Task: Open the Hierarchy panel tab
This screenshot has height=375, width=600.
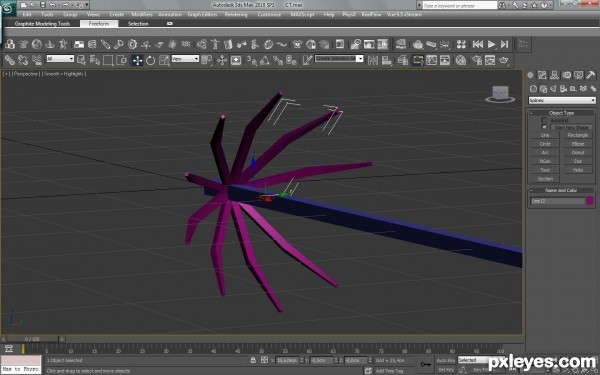Action: [554, 75]
